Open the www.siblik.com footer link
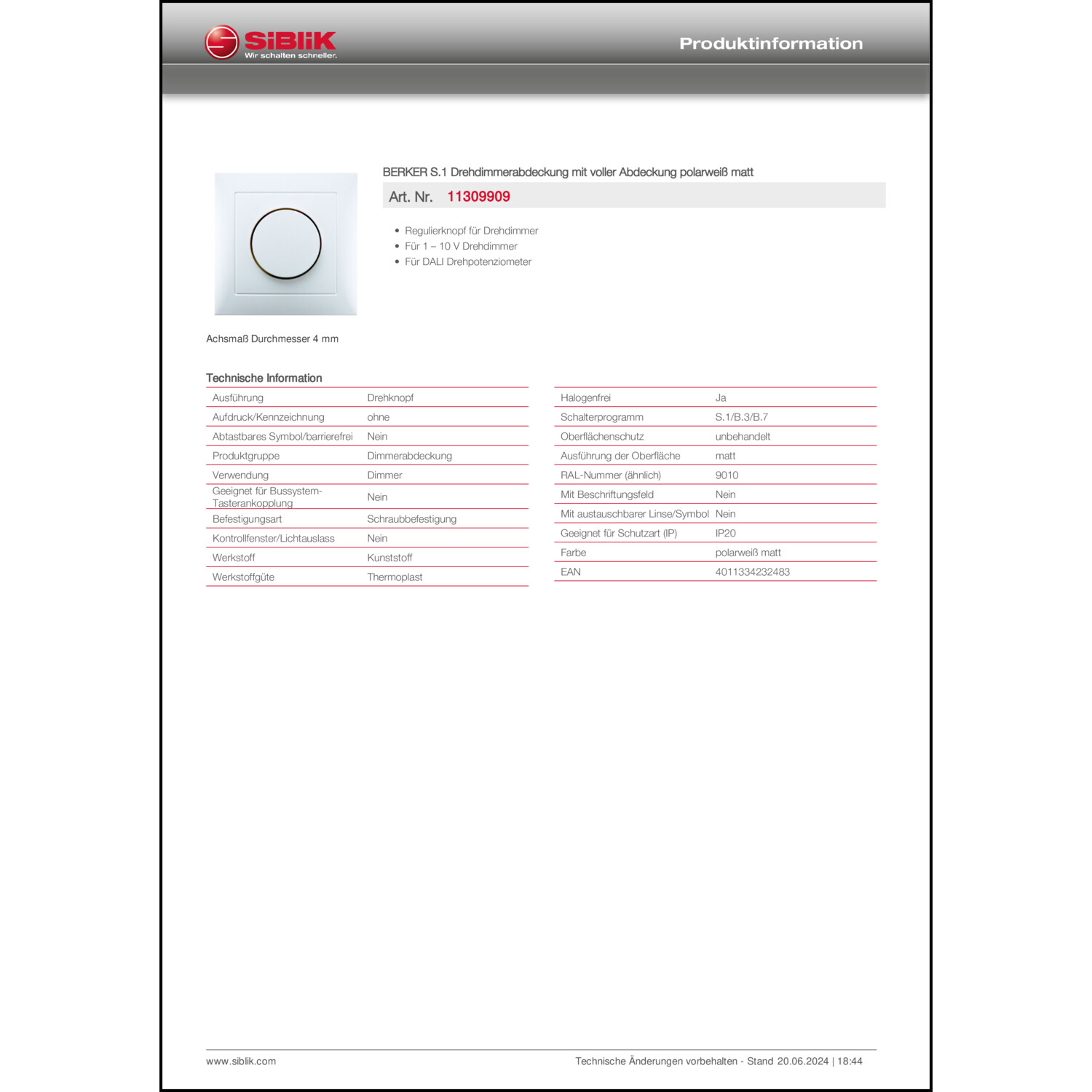This screenshot has height=1092, width=1092. tap(241, 1061)
